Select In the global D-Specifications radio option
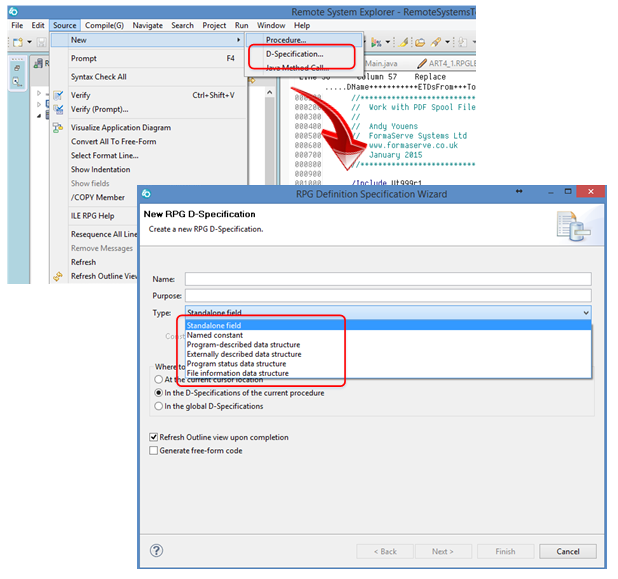 [x=158, y=406]
